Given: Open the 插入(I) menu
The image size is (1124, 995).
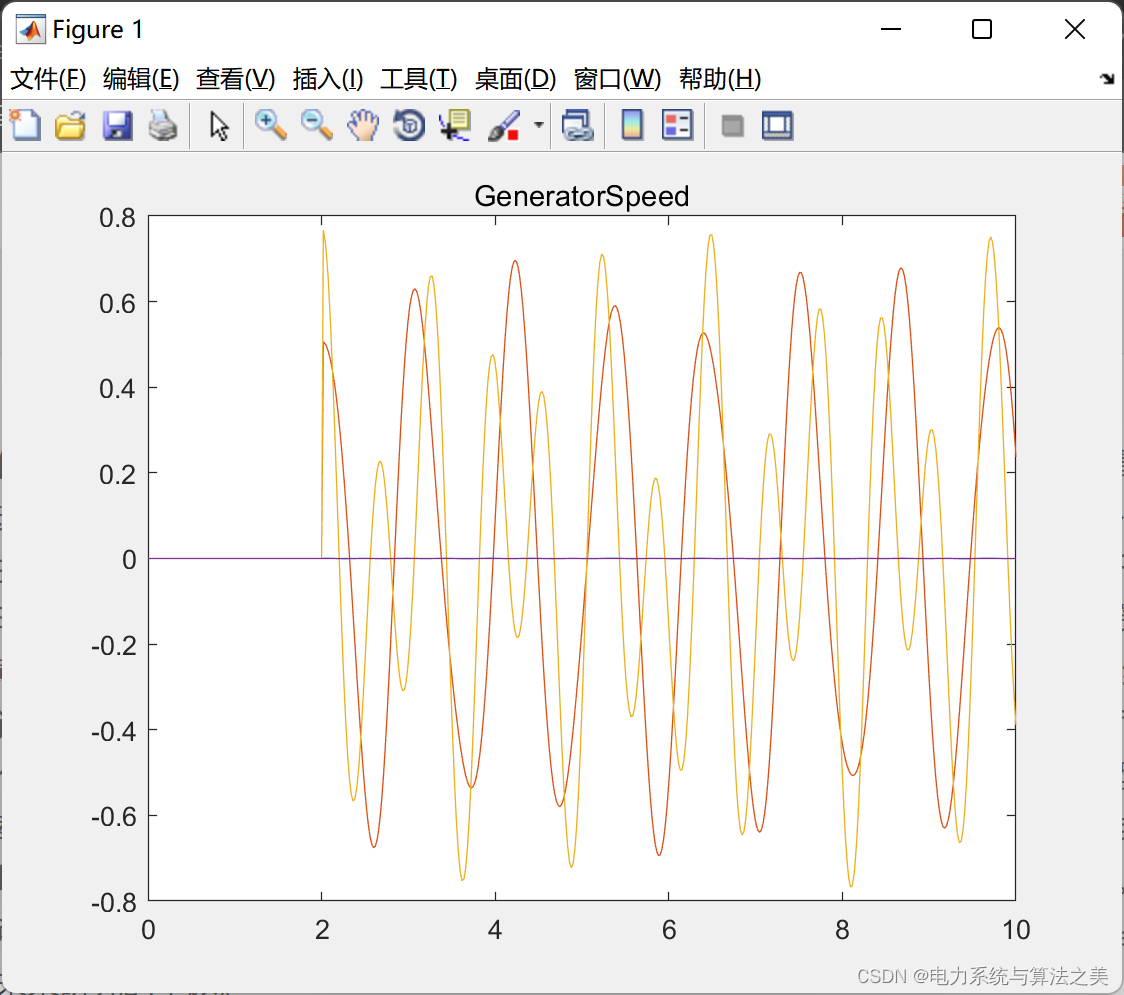Looking at the screenshot, I should [x=328, y=79].
